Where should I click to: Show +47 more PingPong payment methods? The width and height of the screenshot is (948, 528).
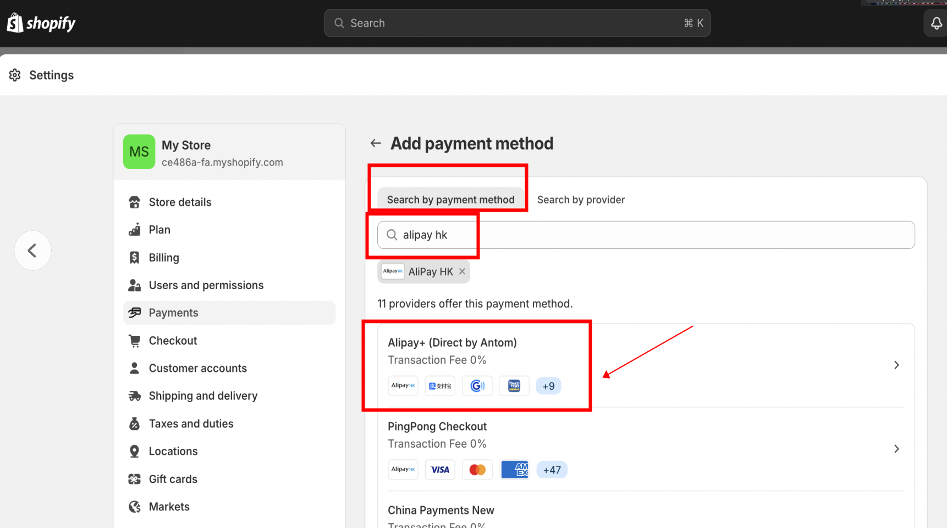(551, 469)
